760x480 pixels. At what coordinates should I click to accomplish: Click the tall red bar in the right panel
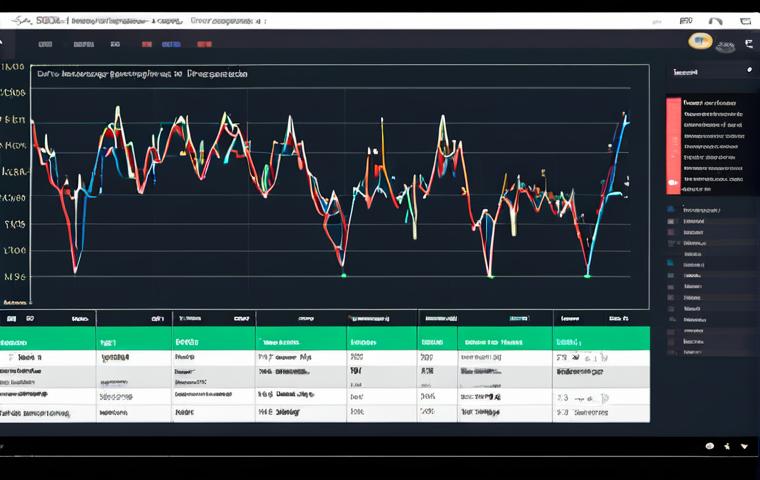click(673, 146)
